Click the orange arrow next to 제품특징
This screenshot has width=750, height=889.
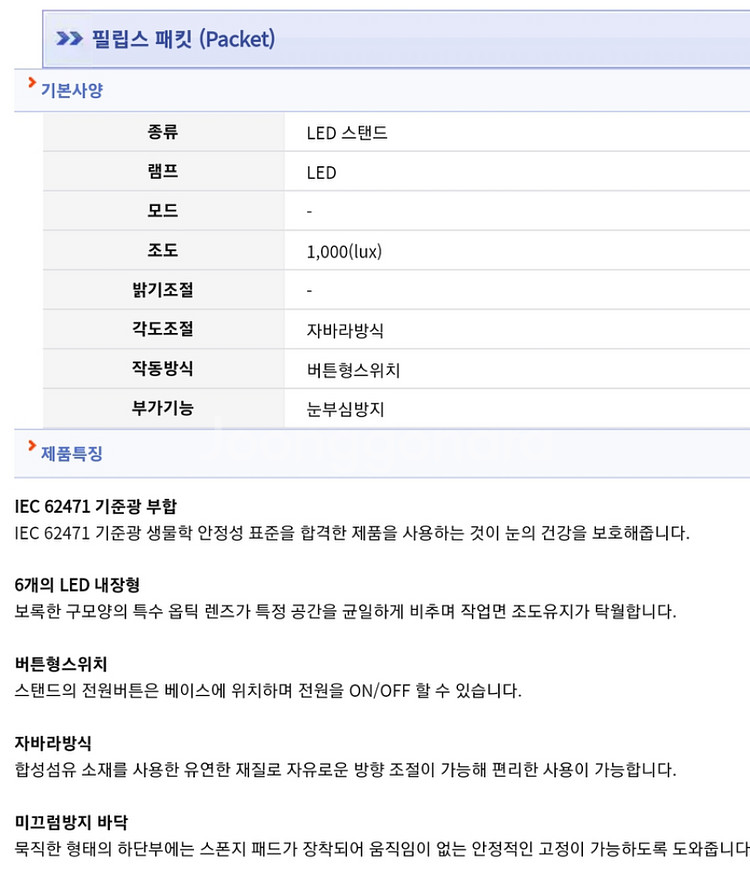[x=32, y=446]
